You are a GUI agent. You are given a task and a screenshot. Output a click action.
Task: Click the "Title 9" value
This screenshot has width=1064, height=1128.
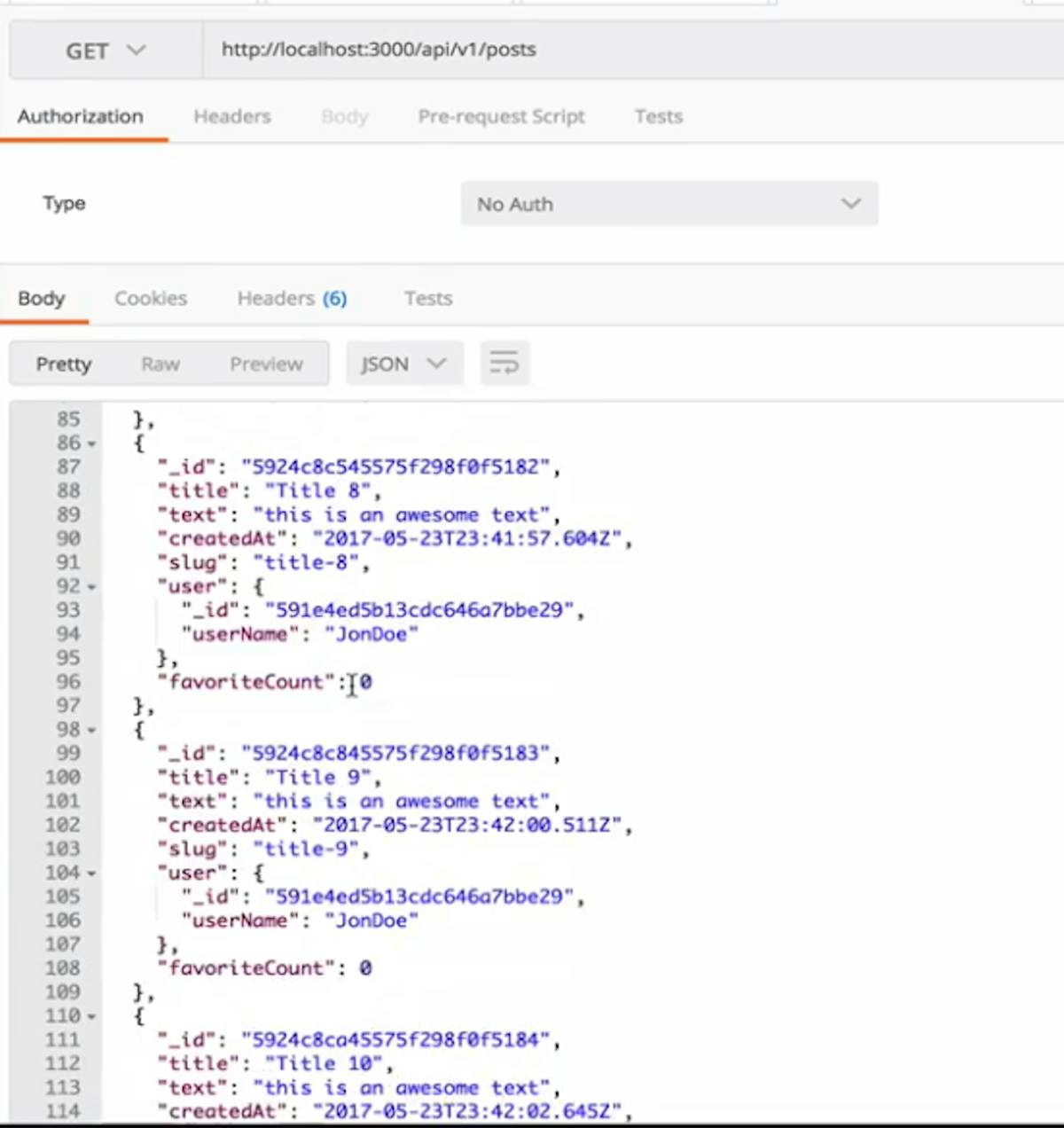point(317,777)
